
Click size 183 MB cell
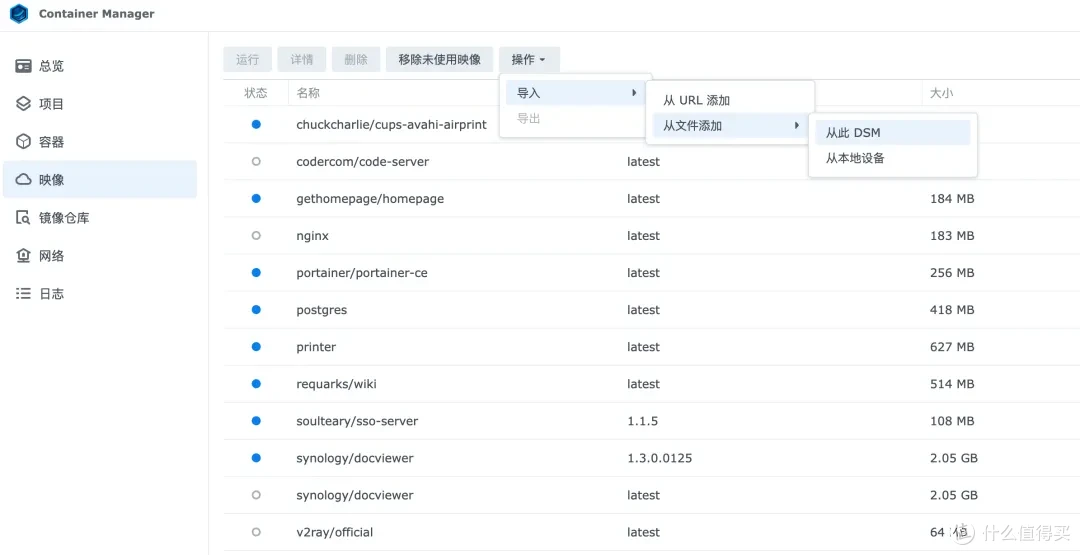coord(952,236)
